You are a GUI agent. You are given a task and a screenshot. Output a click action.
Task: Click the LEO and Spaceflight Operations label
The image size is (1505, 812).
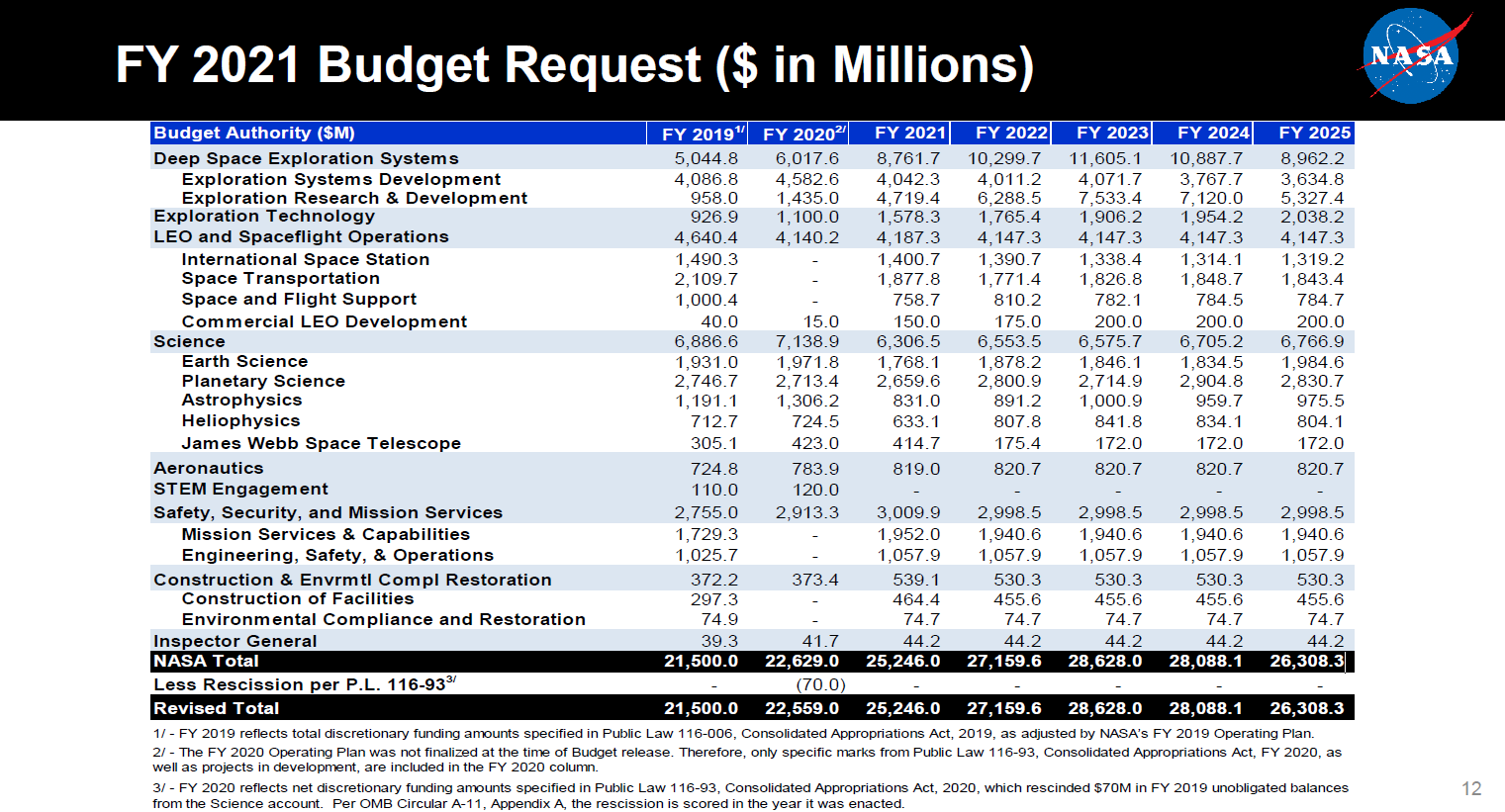pyautogui.click(x=301, y=236)
